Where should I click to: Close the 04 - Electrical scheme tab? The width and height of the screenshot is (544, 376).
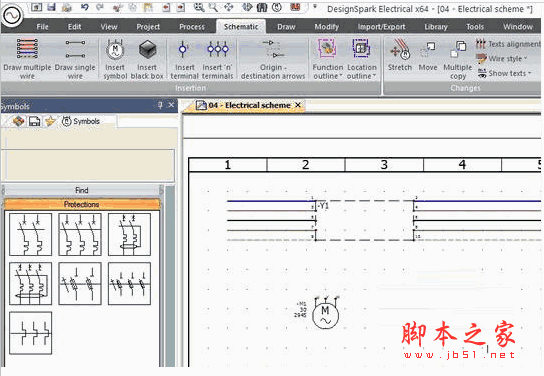click(298, 105)
